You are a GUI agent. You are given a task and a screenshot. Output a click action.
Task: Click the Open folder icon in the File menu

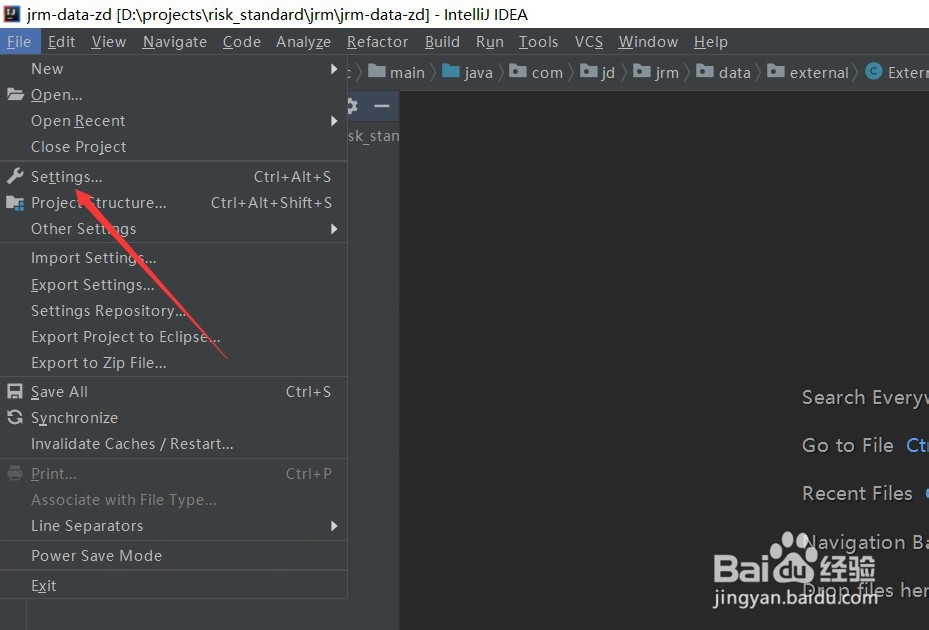(15, 94)
